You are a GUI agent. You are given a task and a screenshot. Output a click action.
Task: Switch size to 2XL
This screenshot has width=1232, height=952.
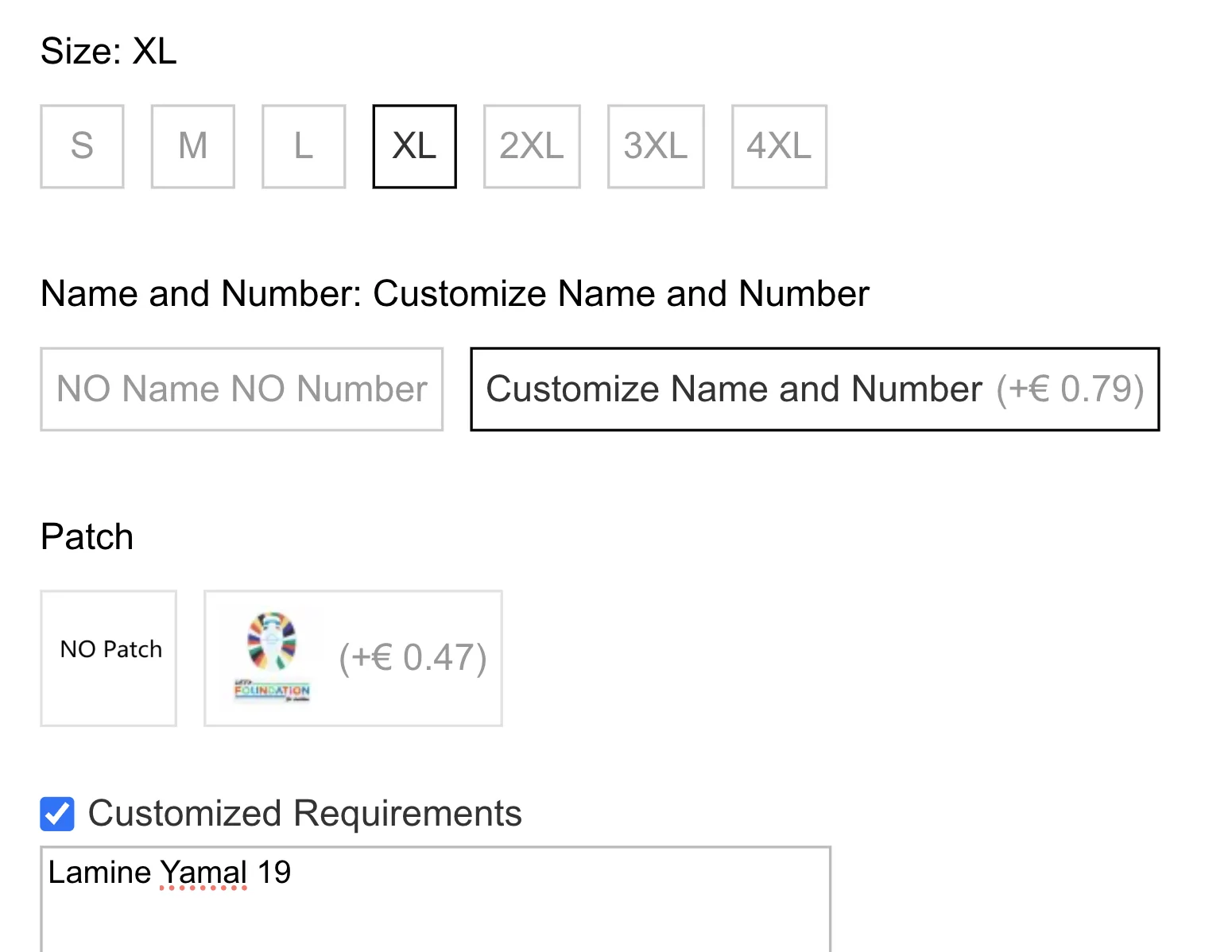[x=532, y=146]
